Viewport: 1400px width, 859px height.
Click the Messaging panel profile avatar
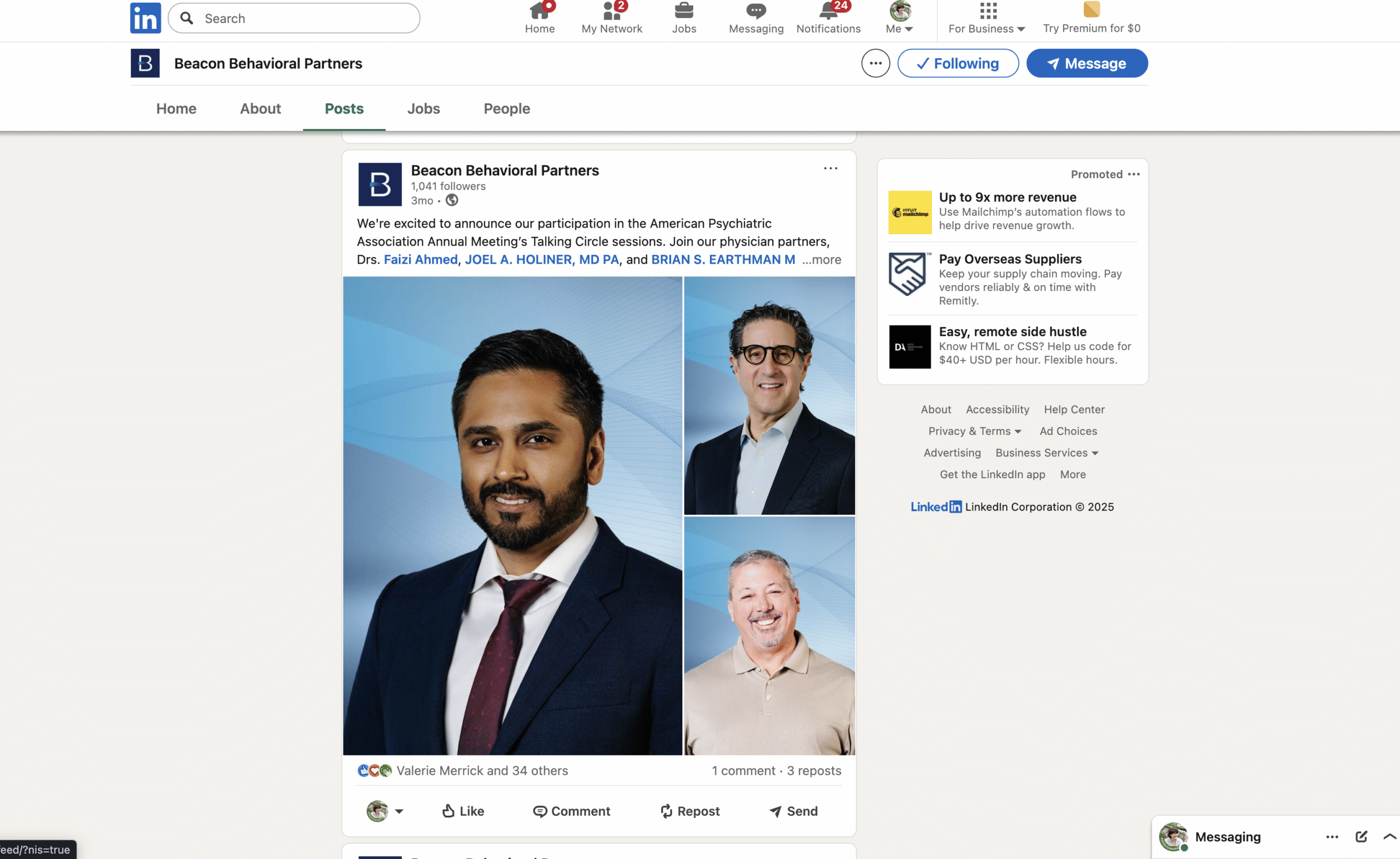click(x=1172, y=836)
